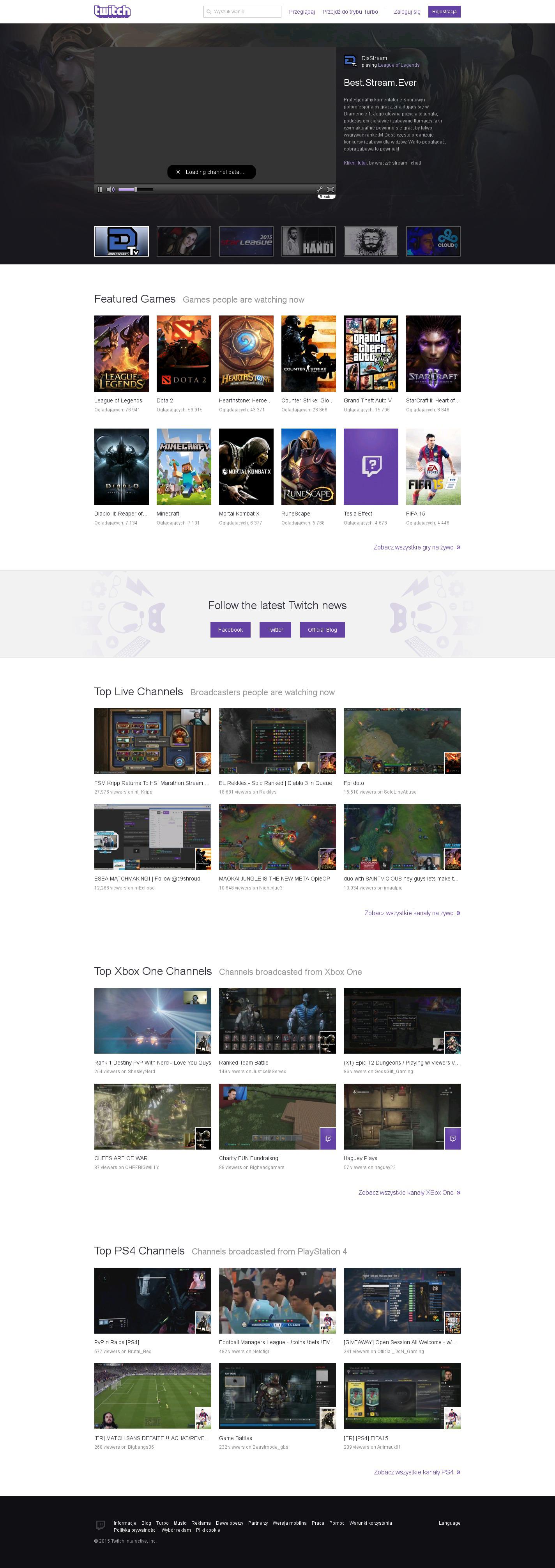Open the 'Game Battles' stream thumbnail

point(277,1396)
